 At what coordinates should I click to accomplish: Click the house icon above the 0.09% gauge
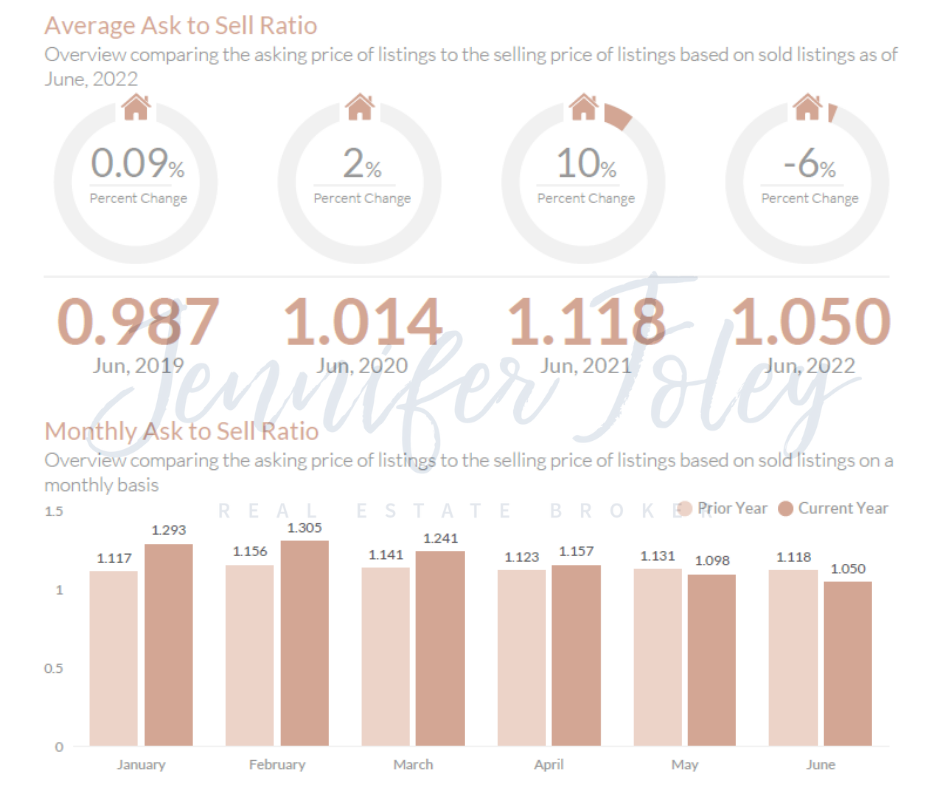pyautogui.click(x=136, y=107)
